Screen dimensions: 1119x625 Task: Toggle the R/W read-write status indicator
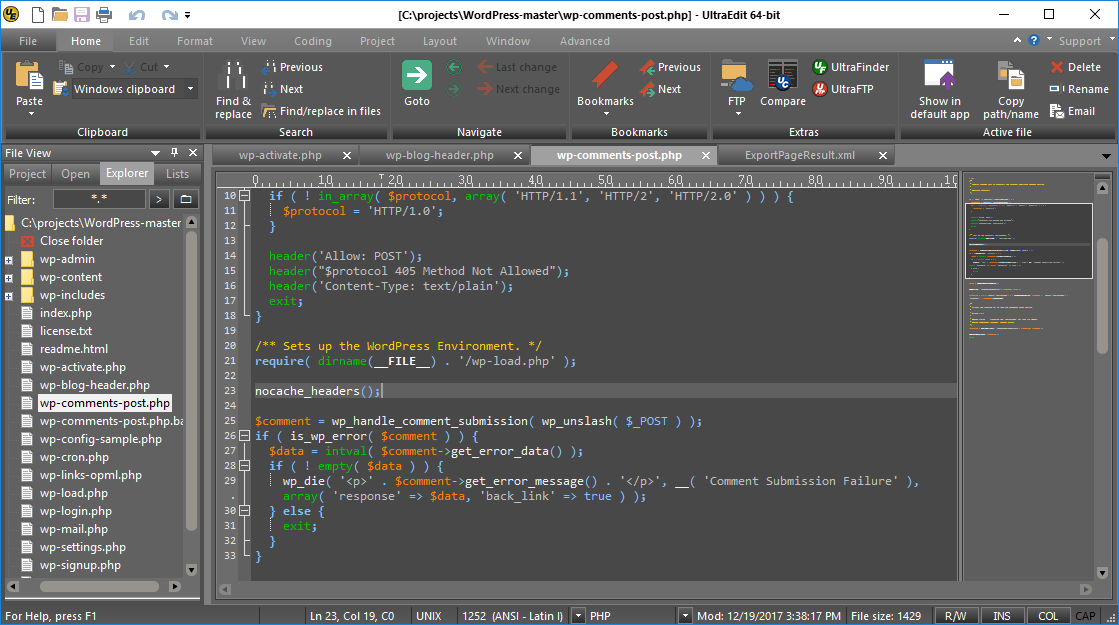pos(955,616)
